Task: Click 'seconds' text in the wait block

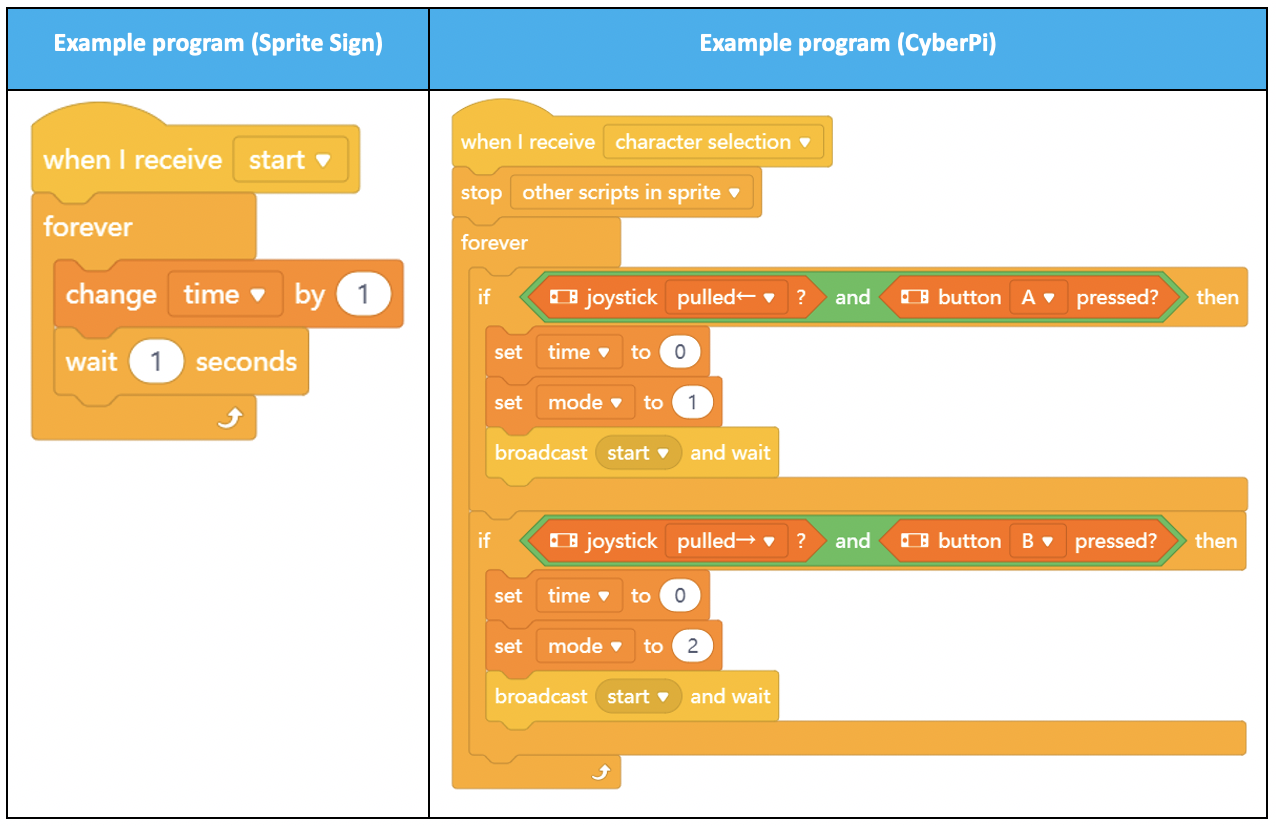Action: [x=246, y=361]
